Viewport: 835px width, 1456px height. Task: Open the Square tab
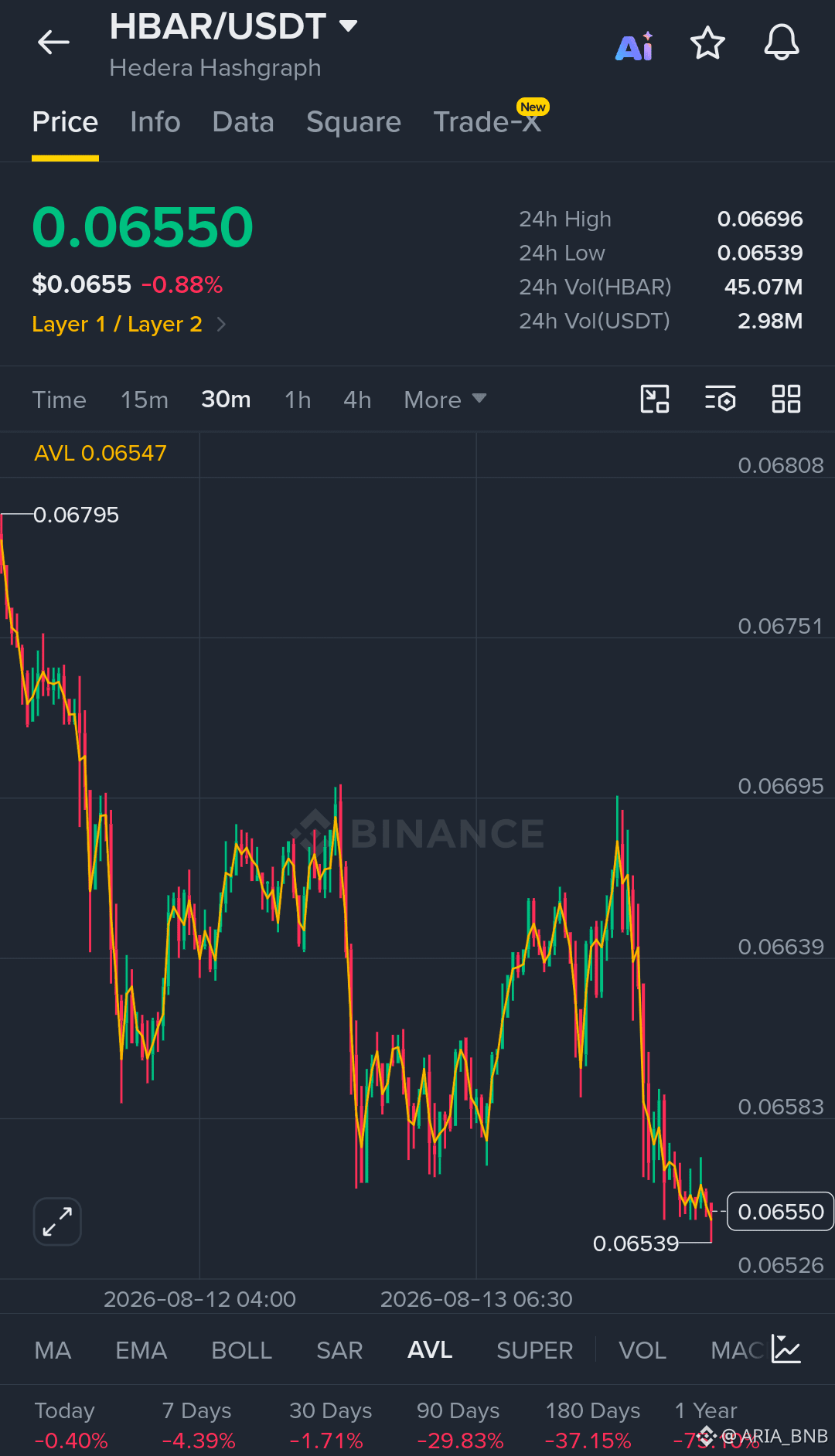point(353,122)
